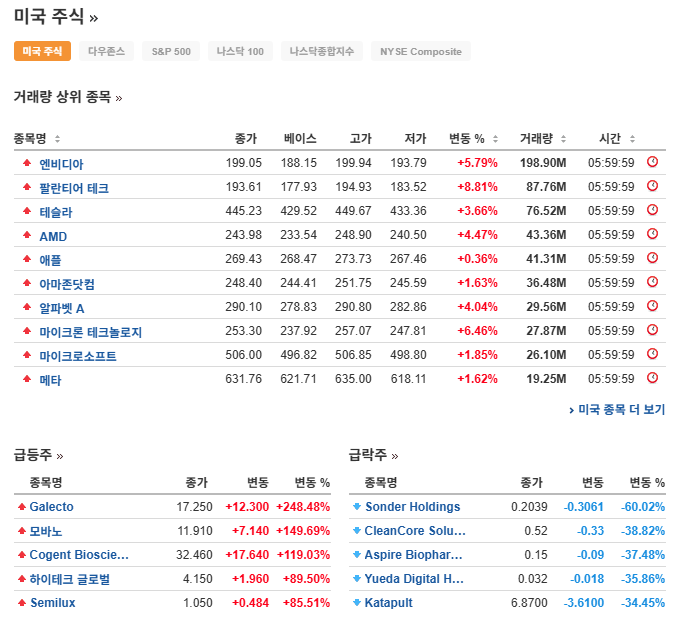Click the red up arrow beside 테슬라

[27, 211]
